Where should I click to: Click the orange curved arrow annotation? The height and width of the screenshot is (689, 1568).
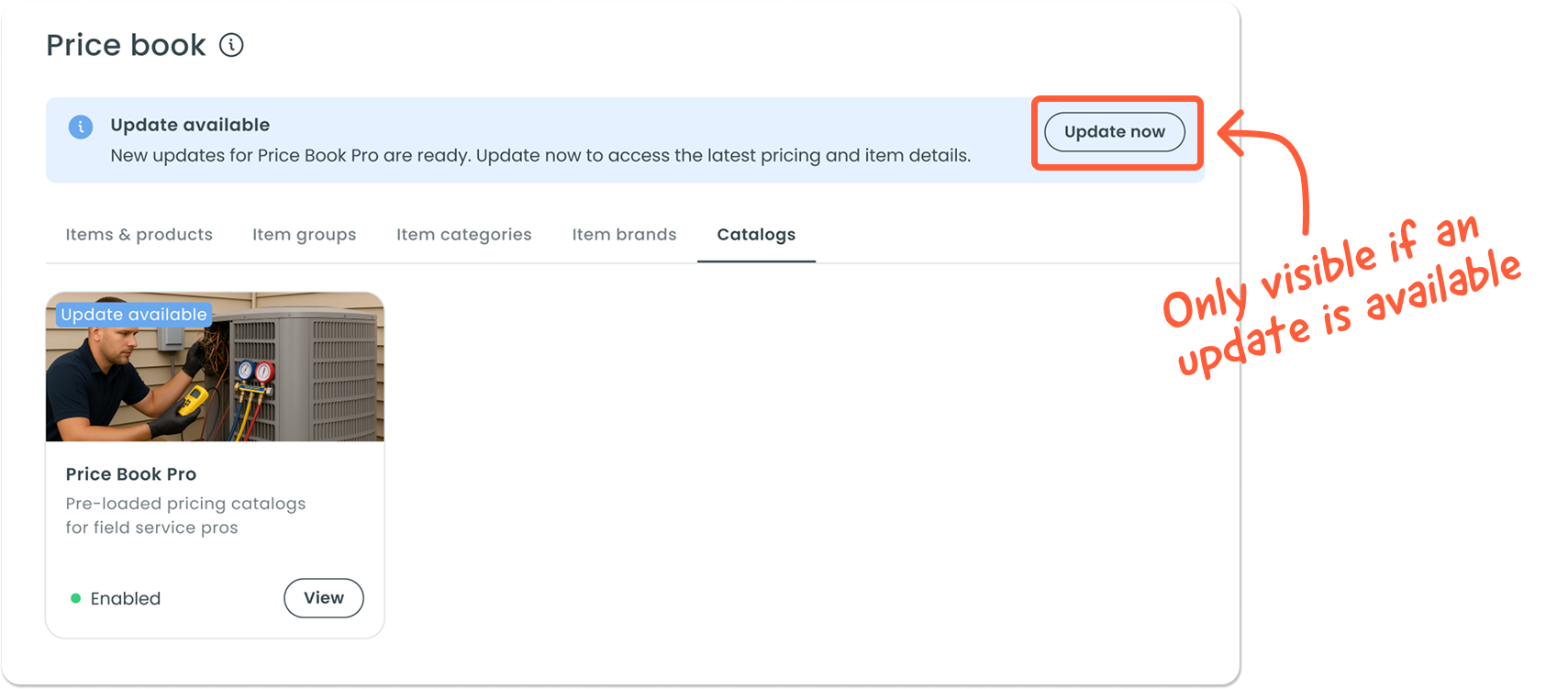pyautogui.click(x=1265, y=172)
